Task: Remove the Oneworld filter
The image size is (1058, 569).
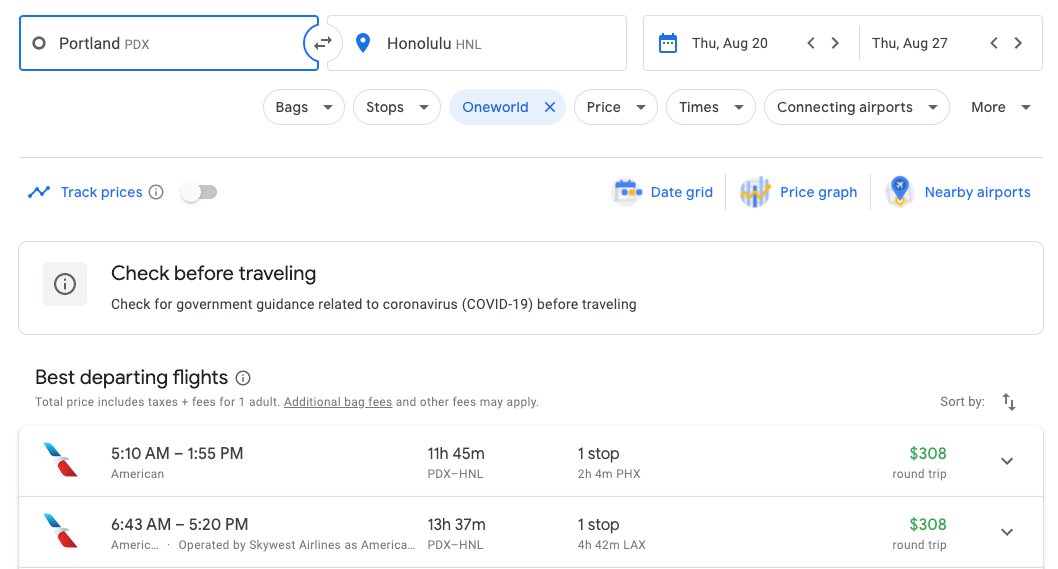Action: (x=550, y=107)
